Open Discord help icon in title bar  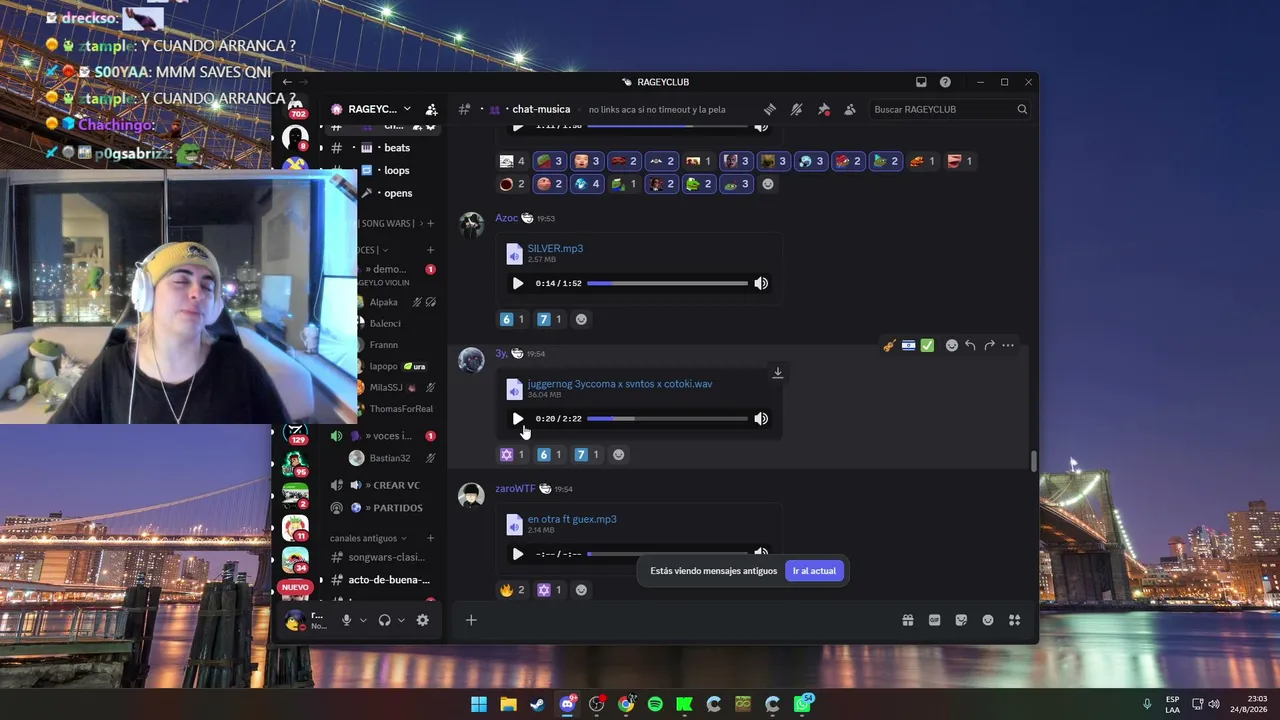point(945,82)
